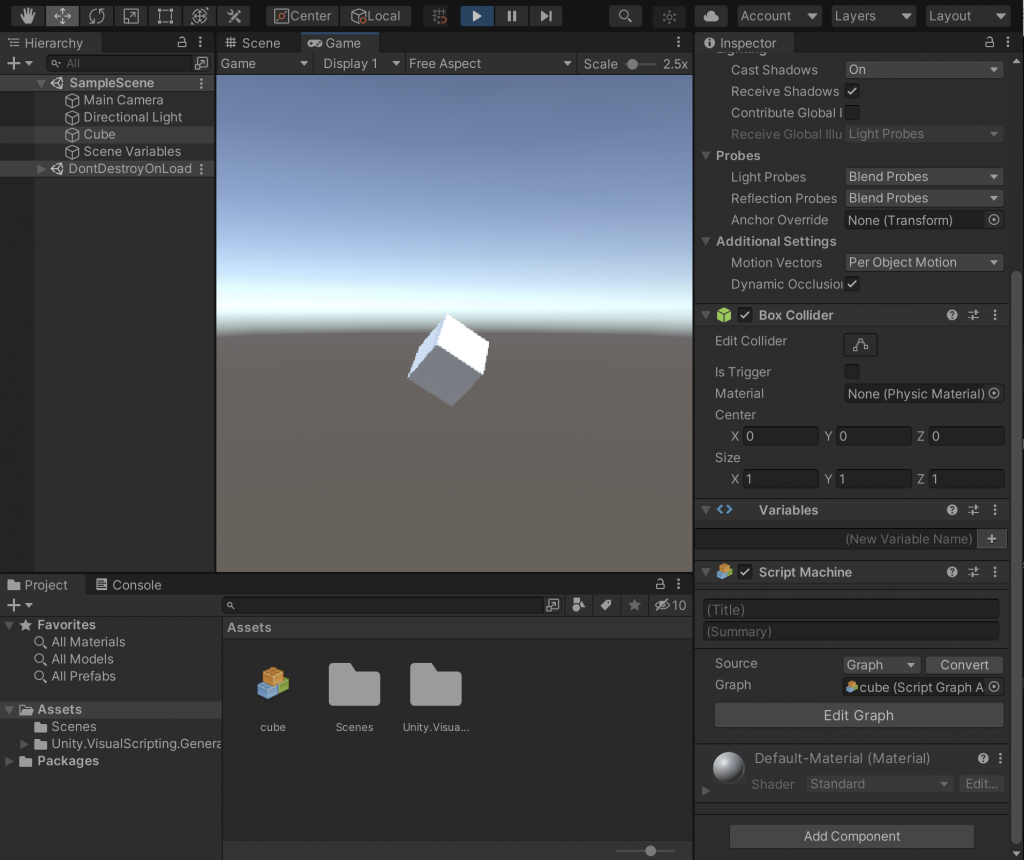
Task: Toggle the Center pivot mode
Action: (x=302, y=15)
